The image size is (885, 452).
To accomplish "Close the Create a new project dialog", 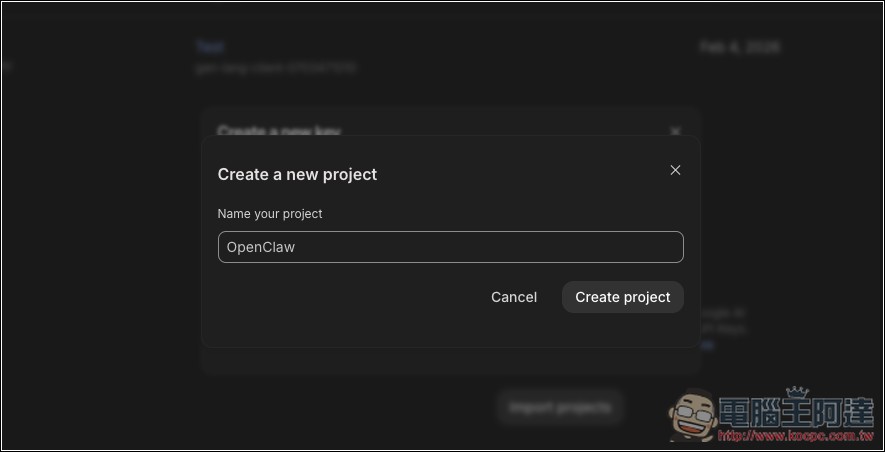I will [675, 170].
